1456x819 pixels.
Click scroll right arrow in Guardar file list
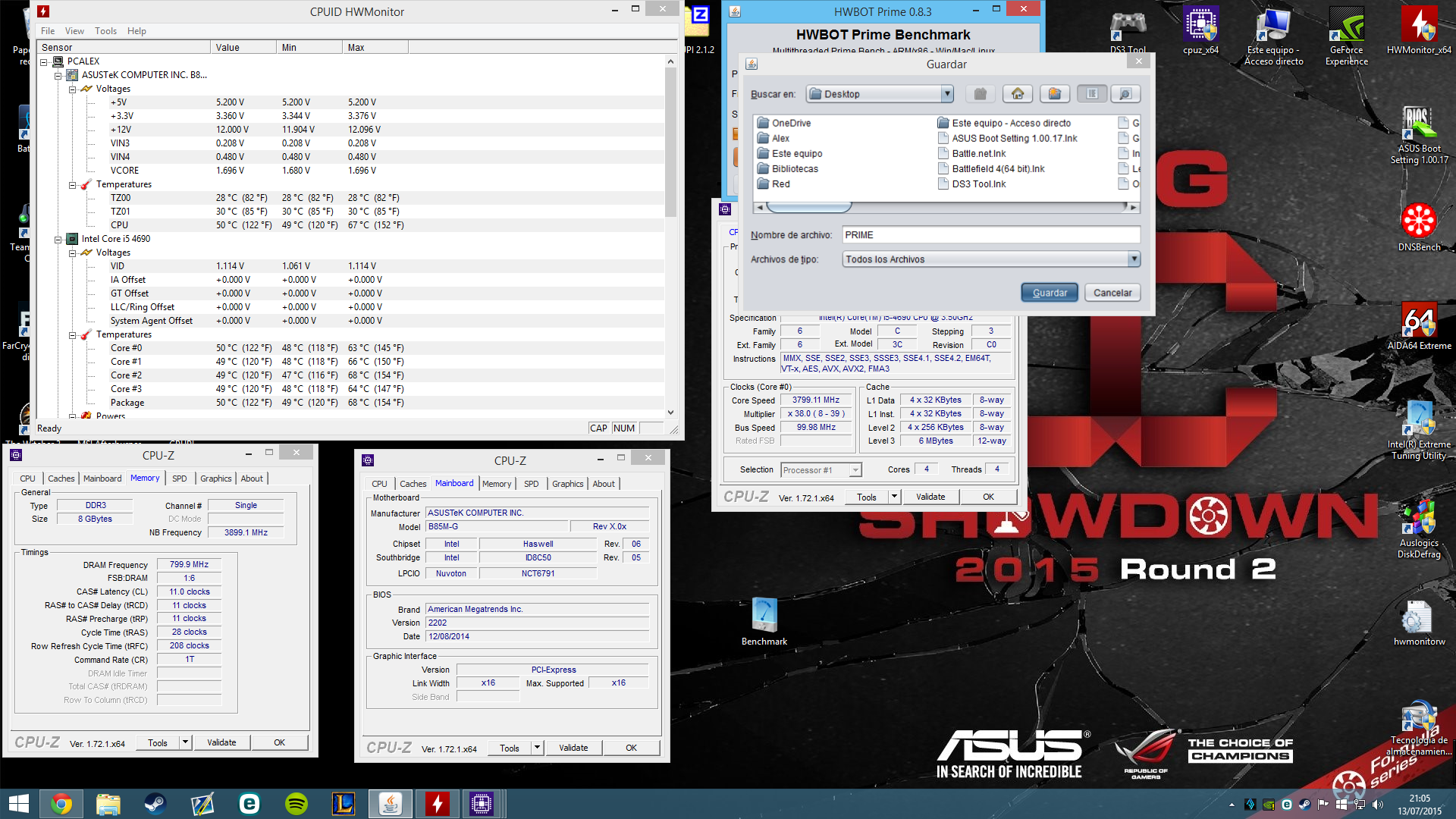point(1133,207)
